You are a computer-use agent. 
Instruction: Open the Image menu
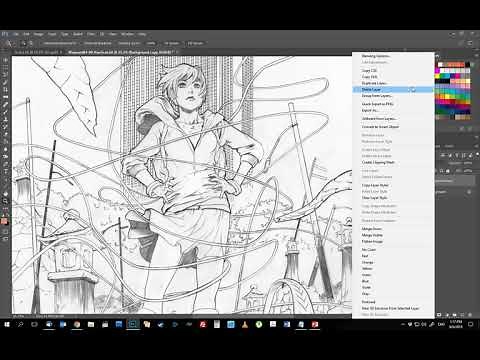pos(38,34)
